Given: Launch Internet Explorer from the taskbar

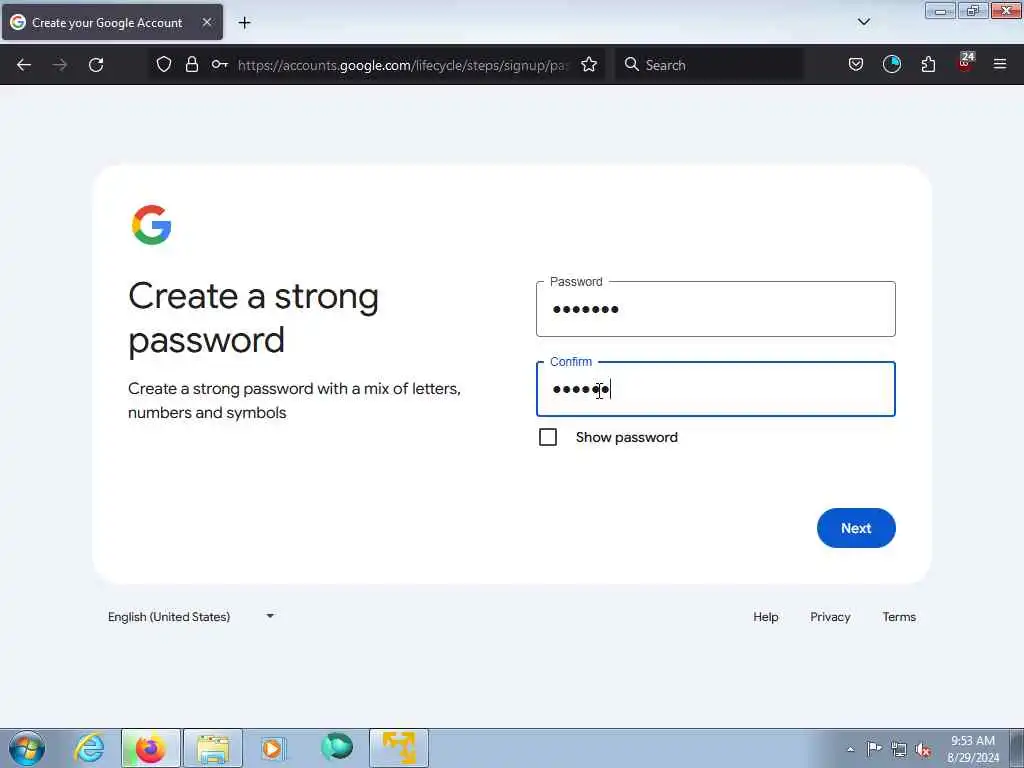Looking at the screenshot, I should click(89, 748).
